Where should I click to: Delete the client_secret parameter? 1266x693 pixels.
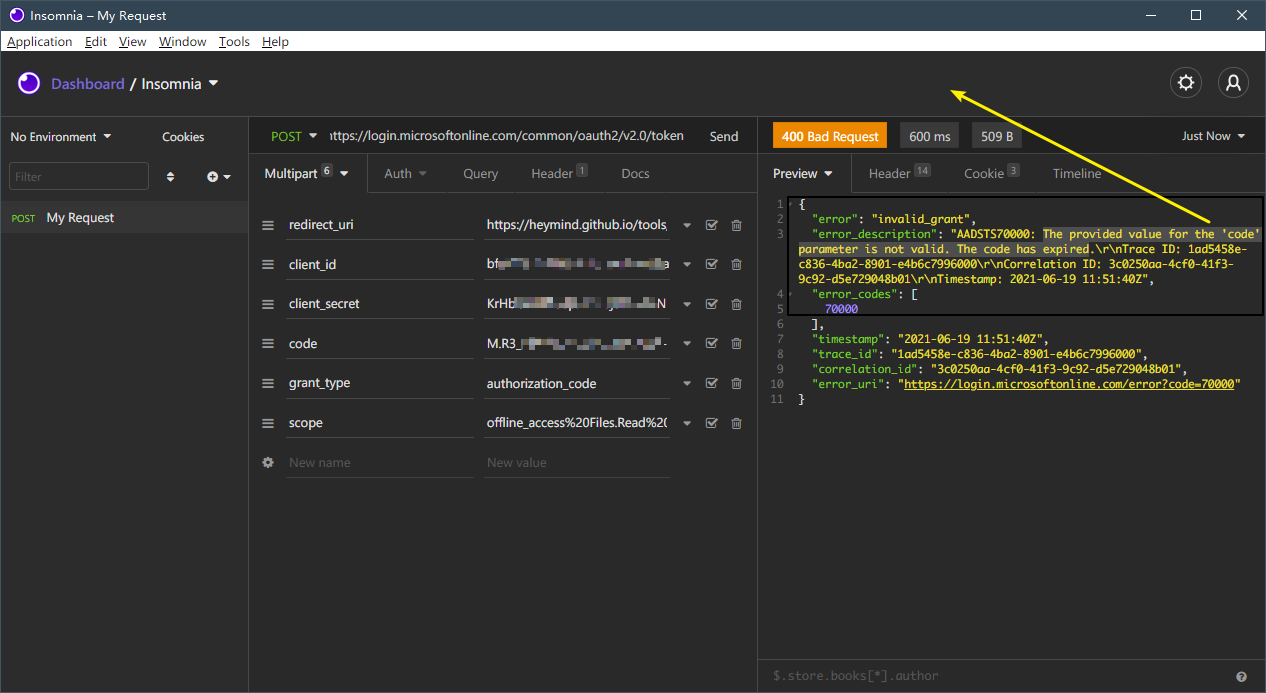[737, 304]
